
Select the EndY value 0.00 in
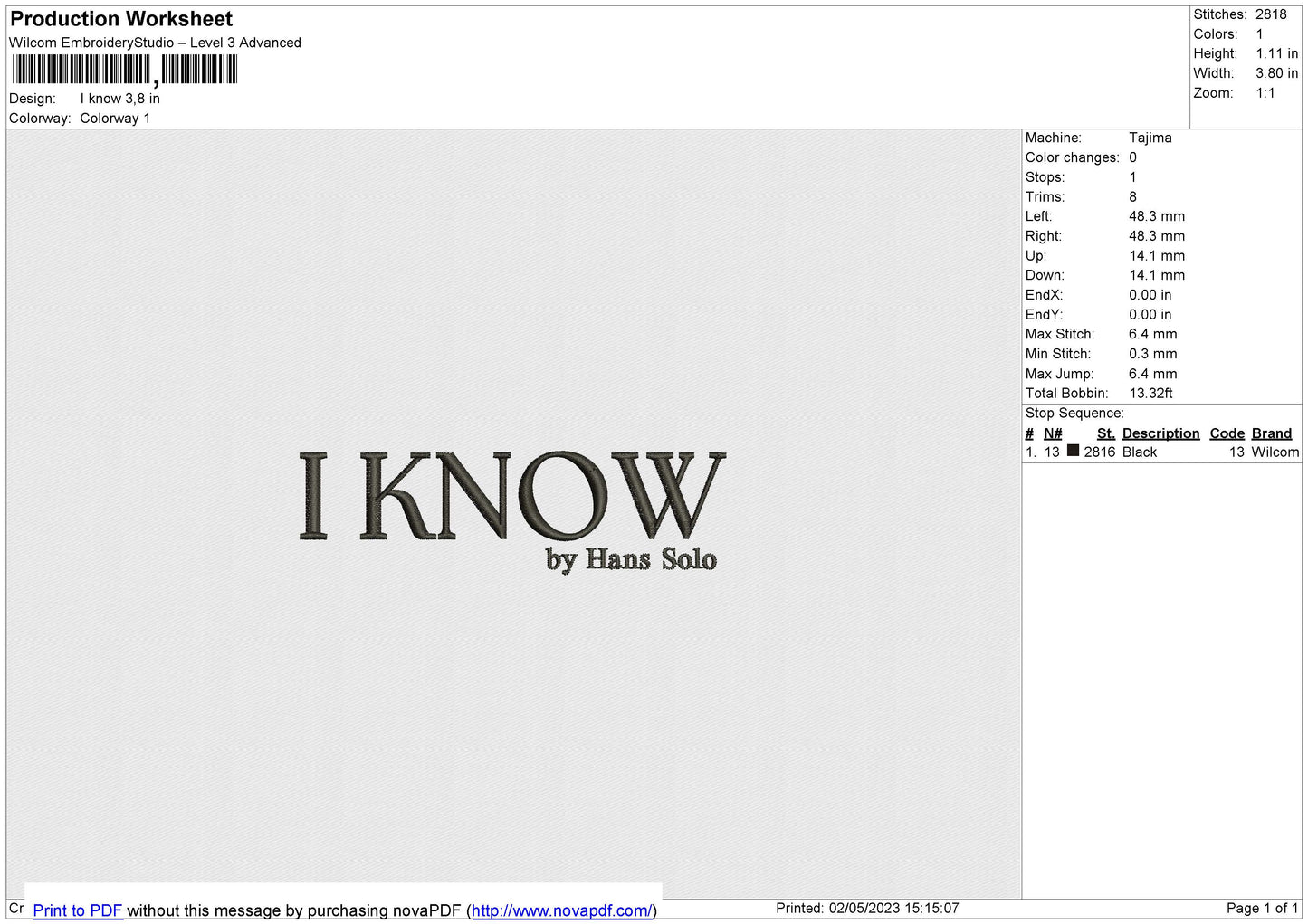[x=1150, y=315]
